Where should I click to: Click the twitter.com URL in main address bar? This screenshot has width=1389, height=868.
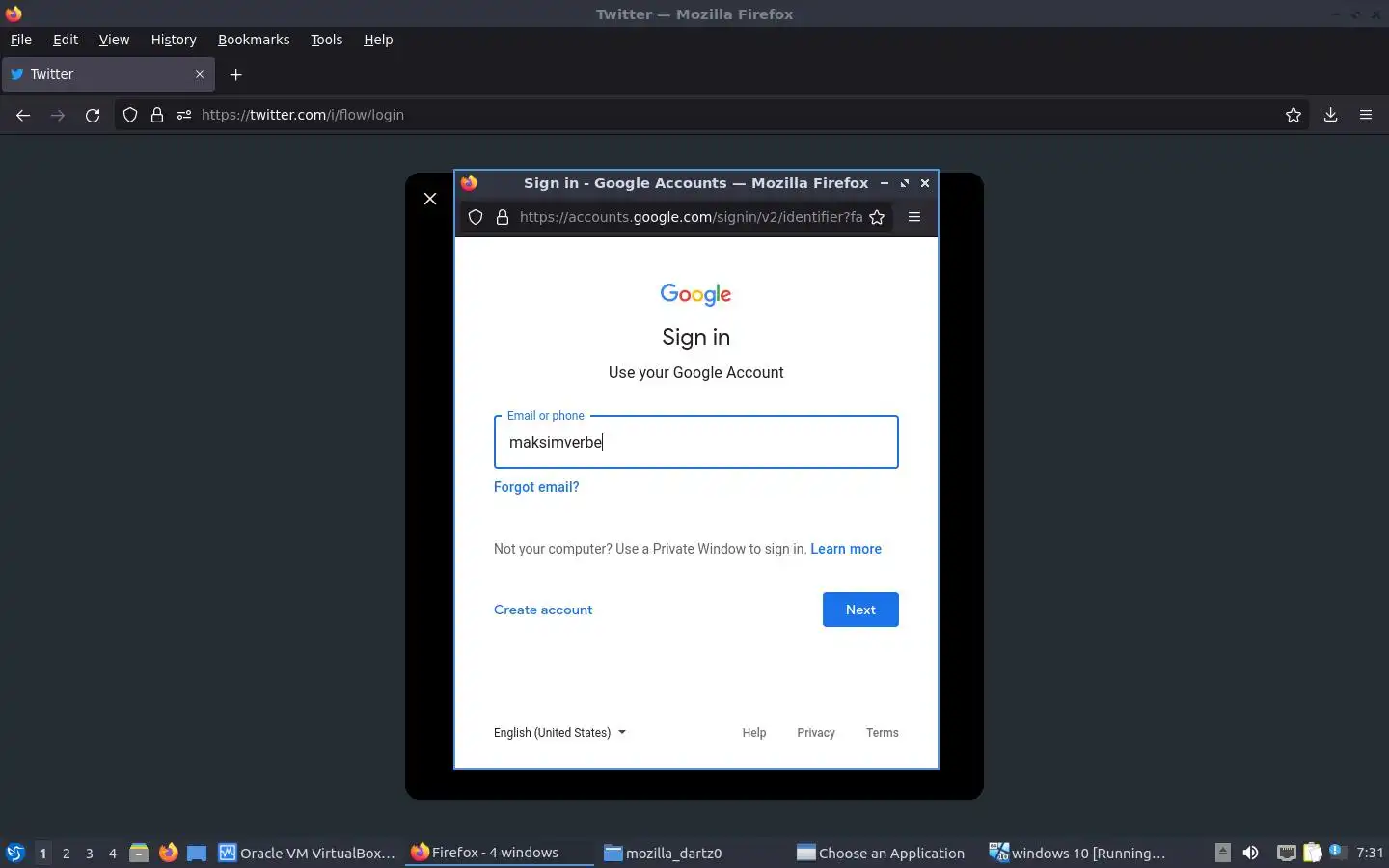tap(303, 115)
